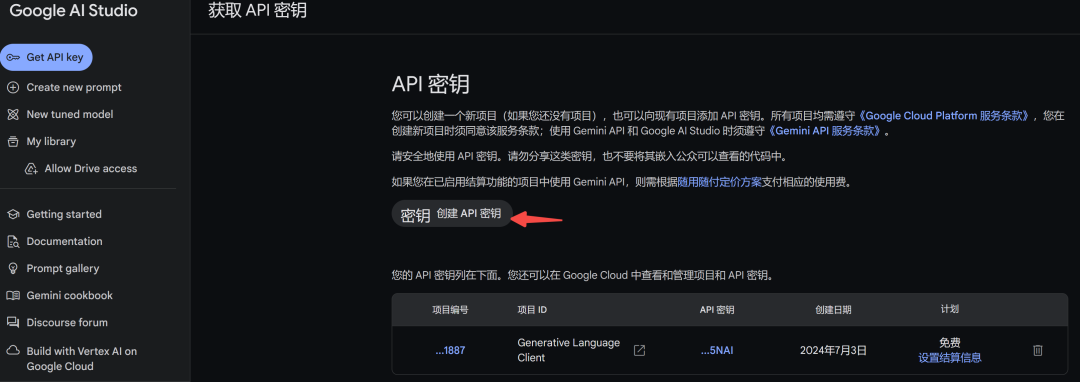Click the key icon in Get API key
The height and width of the screenshot is (382, 1080).
pyautogui.click(x=13, y=57)
